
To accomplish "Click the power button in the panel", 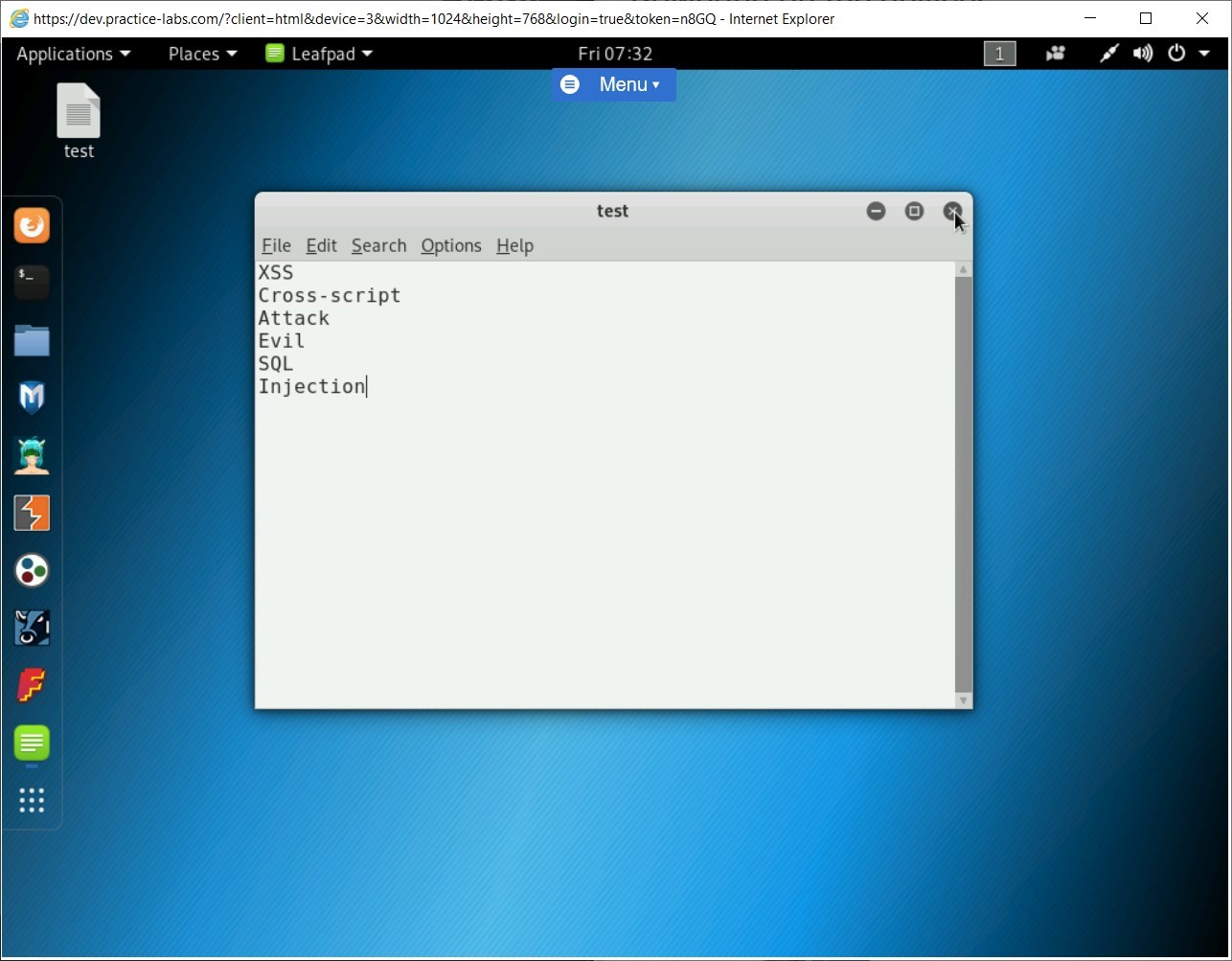I will (1176, 54).
